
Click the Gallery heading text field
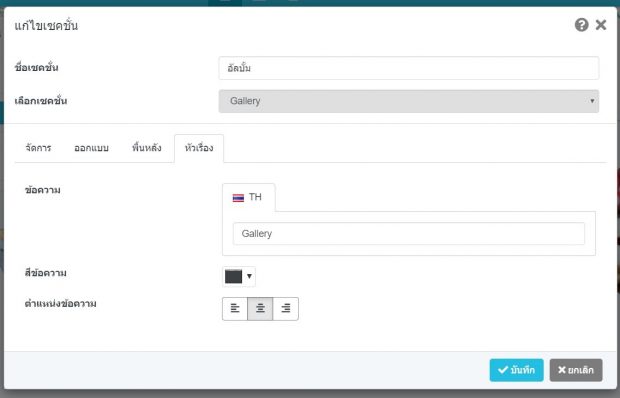tap(409, 234)
